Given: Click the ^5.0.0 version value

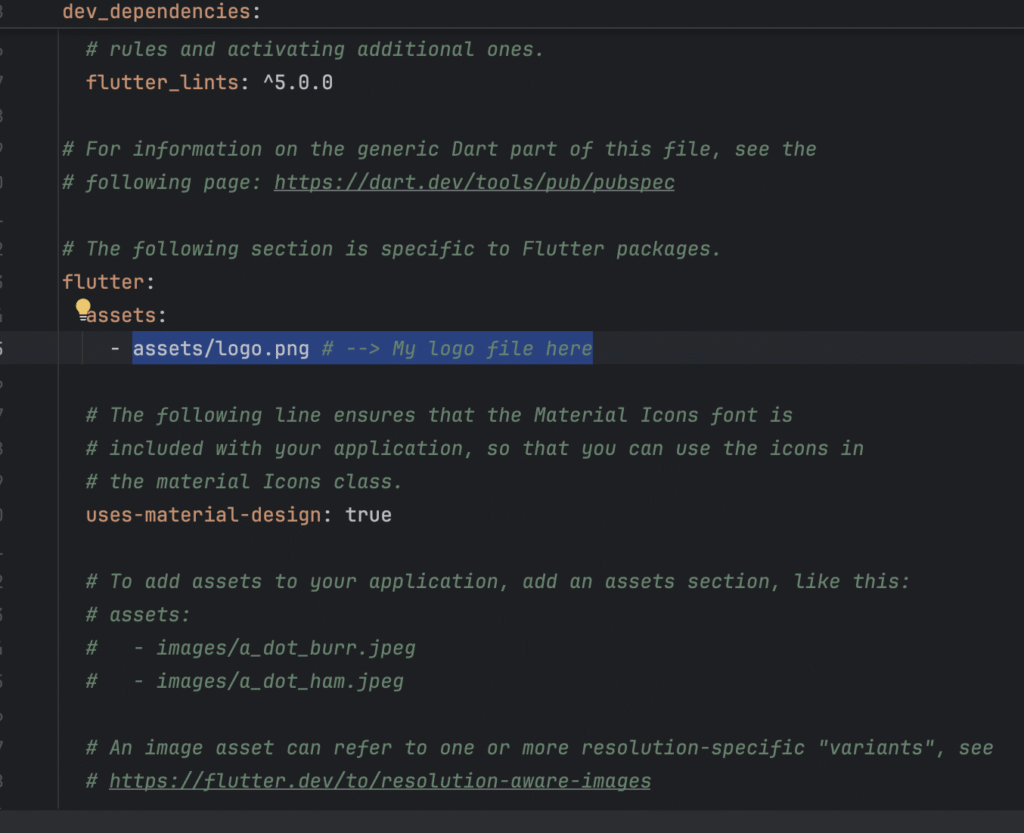Looking at the screenshot, I should (x=298, y=82).
